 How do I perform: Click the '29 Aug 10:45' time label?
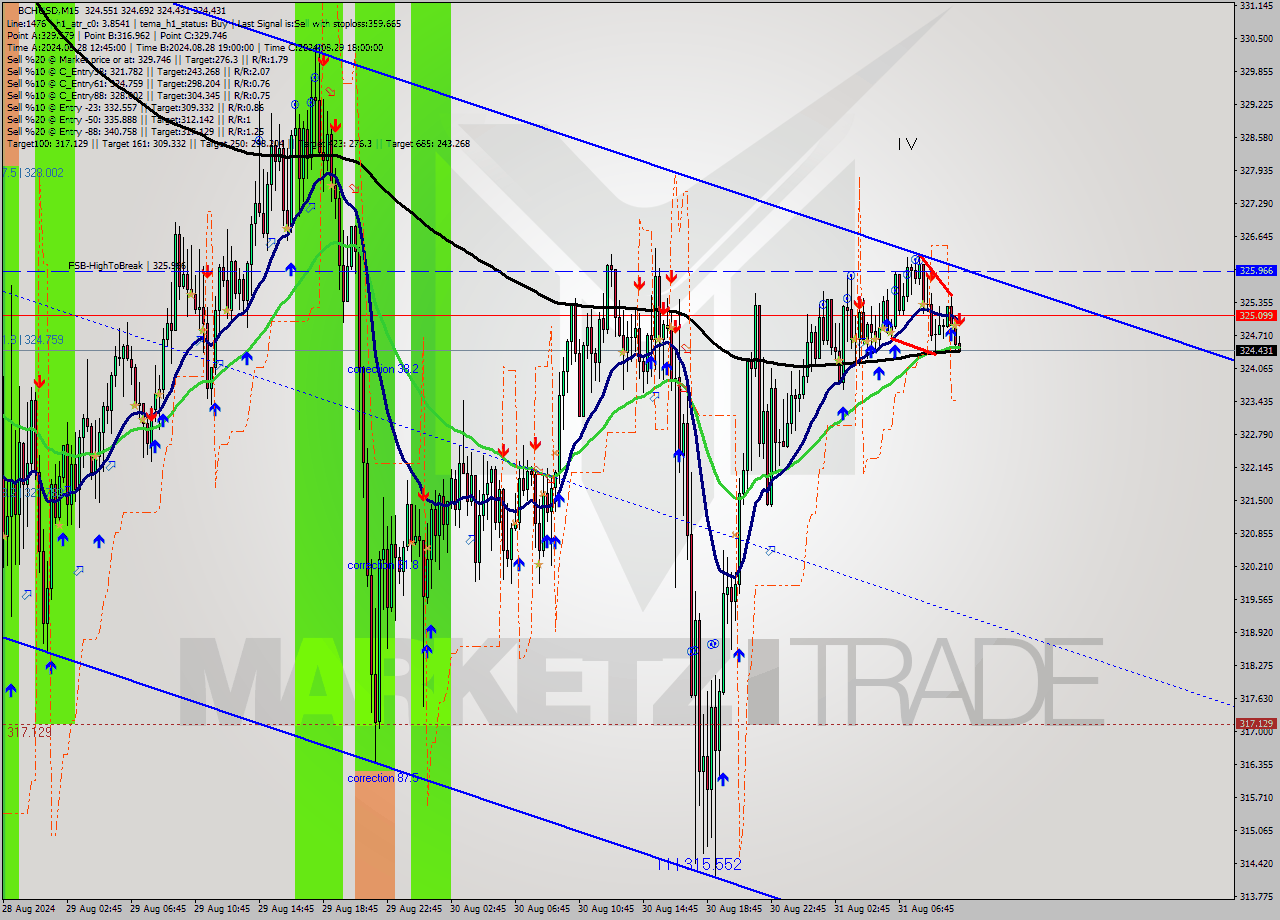(x=222, y=909)
